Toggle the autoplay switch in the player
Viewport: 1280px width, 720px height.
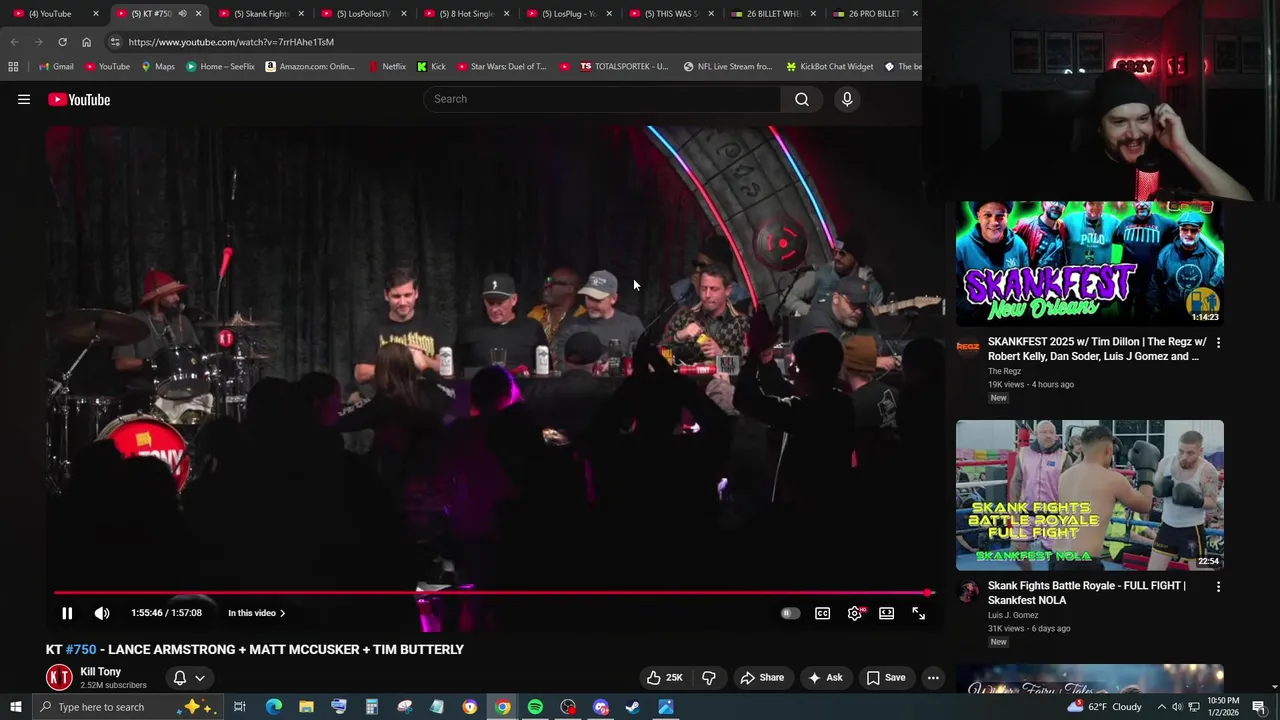pos(790,613)
